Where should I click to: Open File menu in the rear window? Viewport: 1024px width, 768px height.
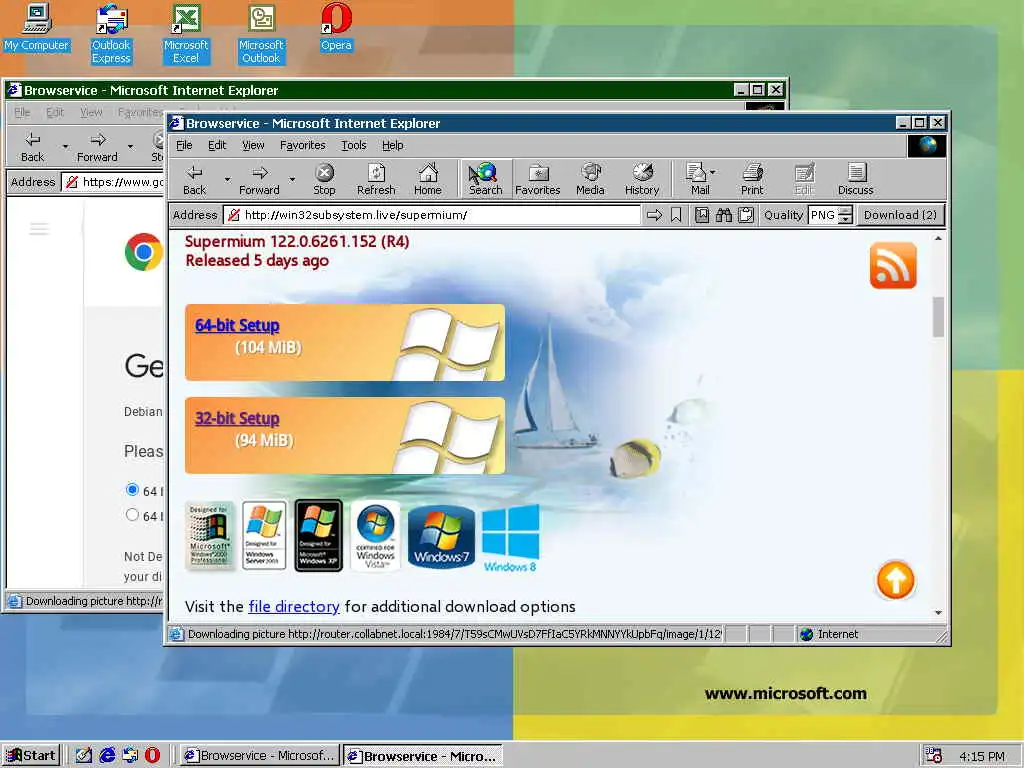point(22,112)
